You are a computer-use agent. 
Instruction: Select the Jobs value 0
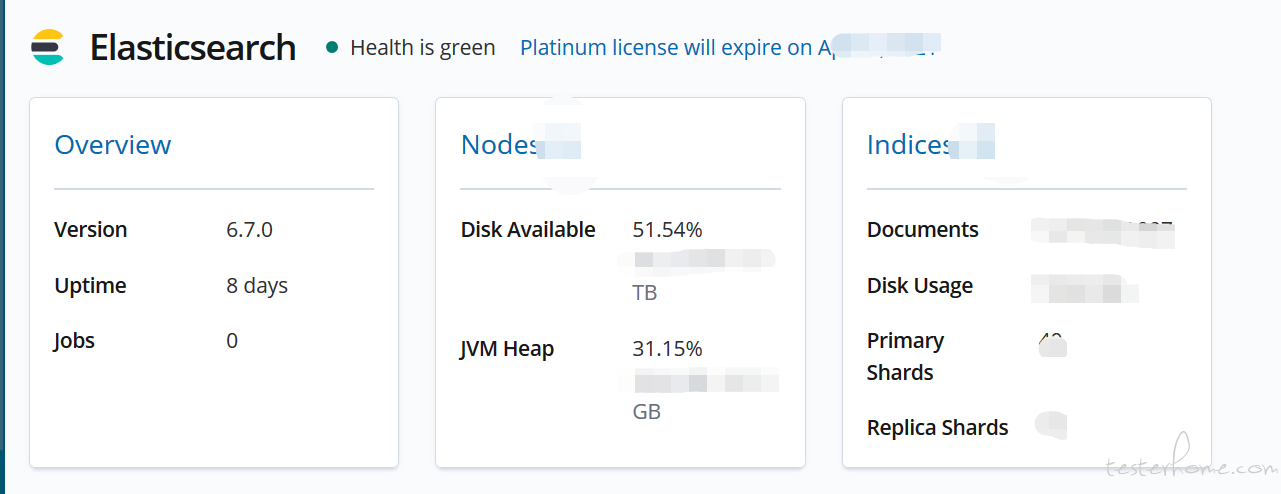click(232, 341)
